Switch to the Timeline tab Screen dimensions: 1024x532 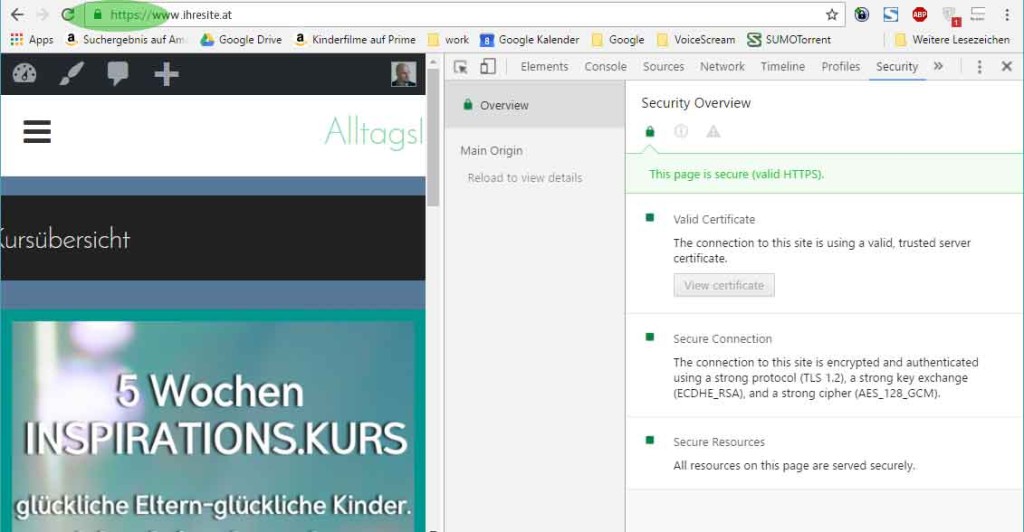[782, 67]
